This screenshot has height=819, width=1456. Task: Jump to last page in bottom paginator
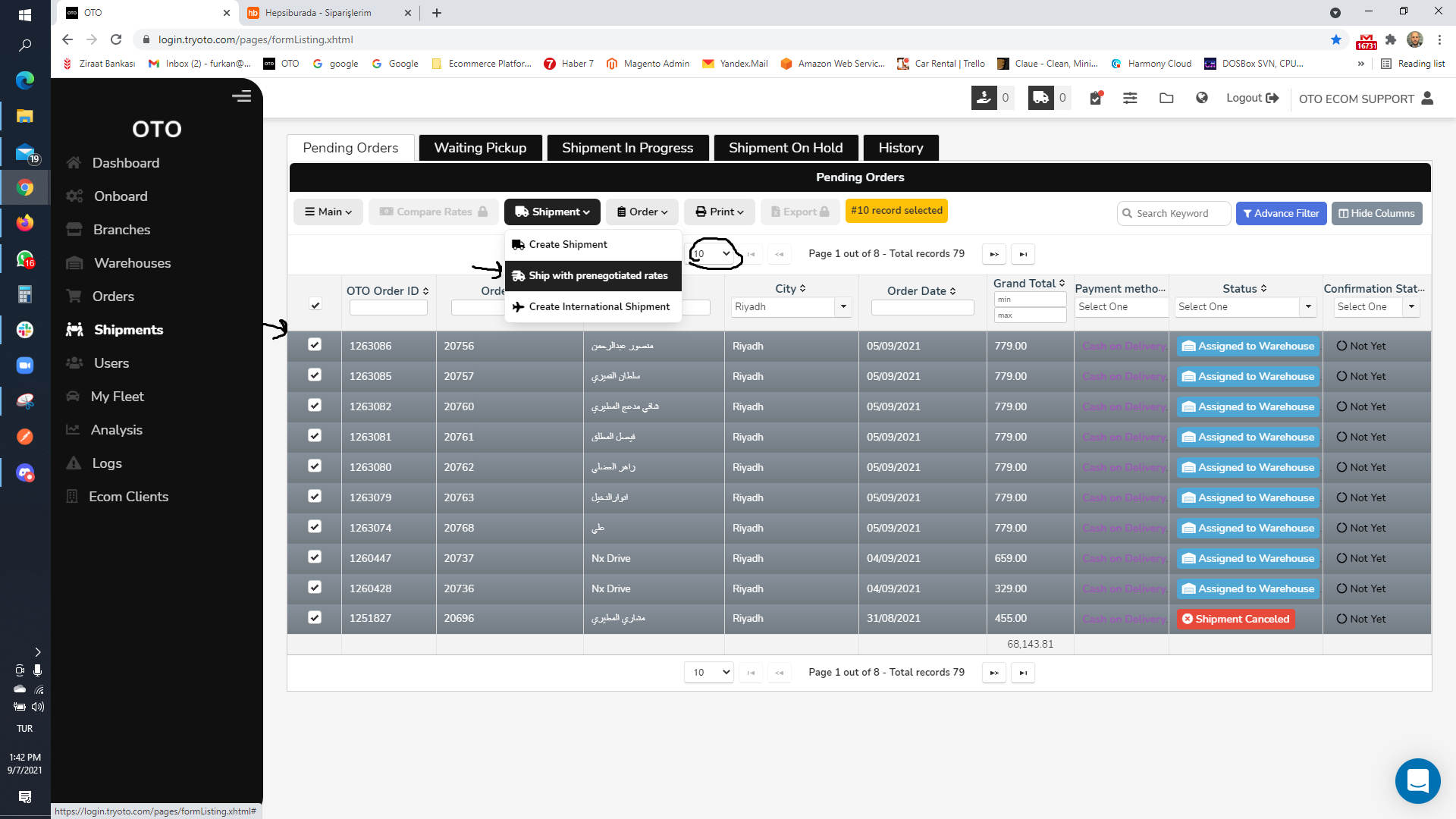click(x=1023, y=673)
